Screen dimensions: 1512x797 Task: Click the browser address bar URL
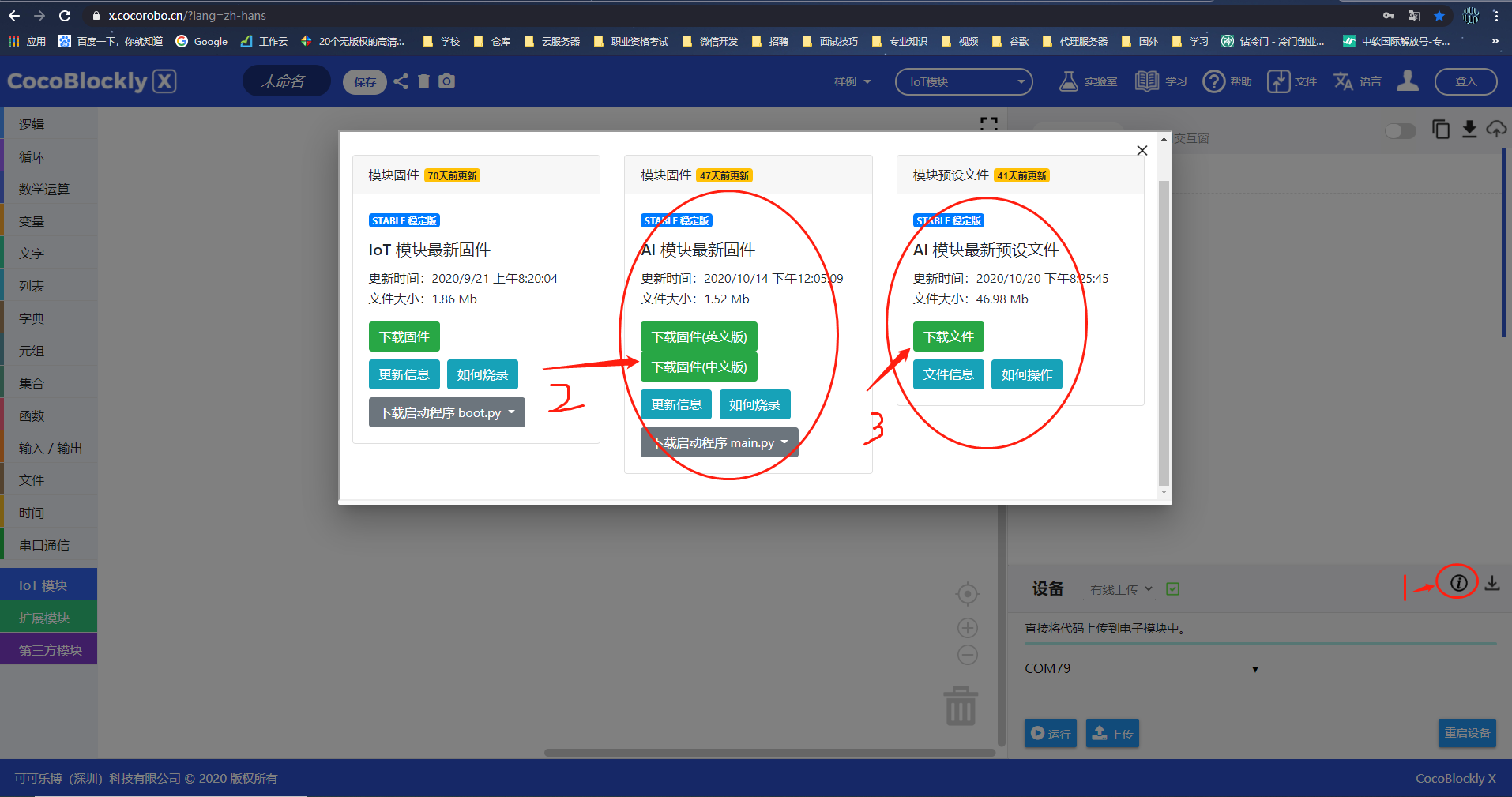[187, 15]
